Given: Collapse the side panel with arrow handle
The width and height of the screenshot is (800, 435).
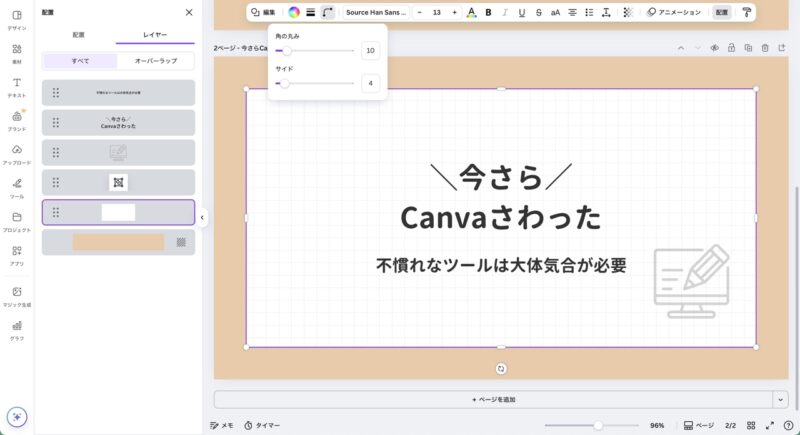Looking at the screenshot, I should tap(202, 218).
